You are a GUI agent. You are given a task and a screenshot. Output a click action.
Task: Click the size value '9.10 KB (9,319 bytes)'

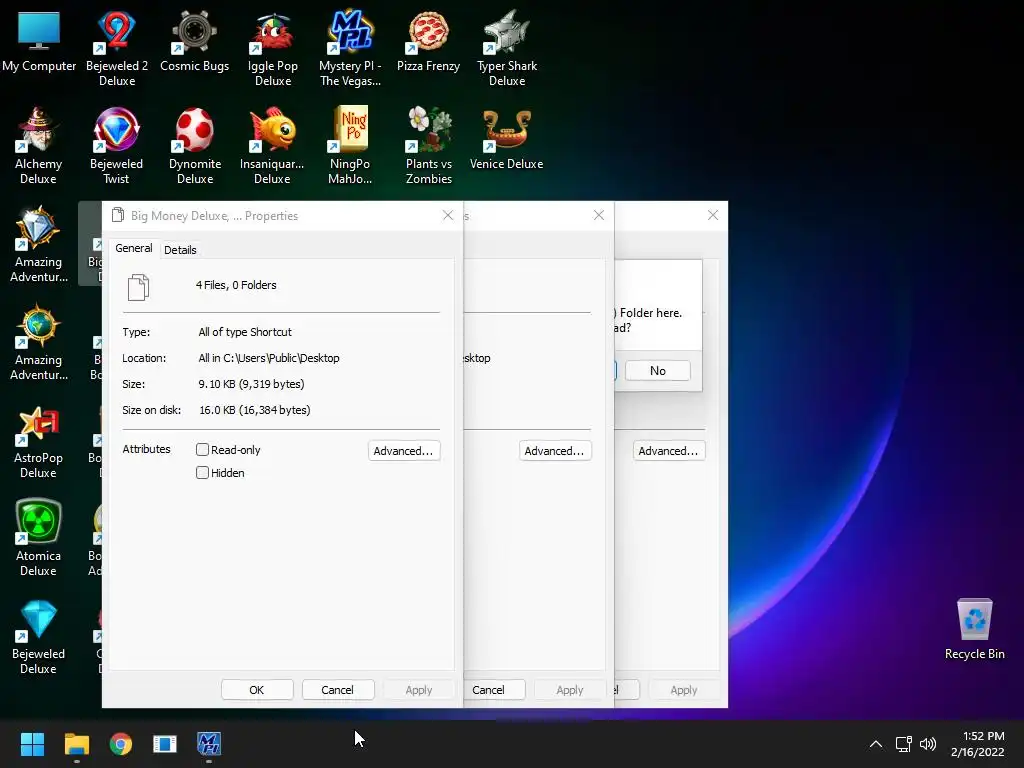(x=251, y=384)
